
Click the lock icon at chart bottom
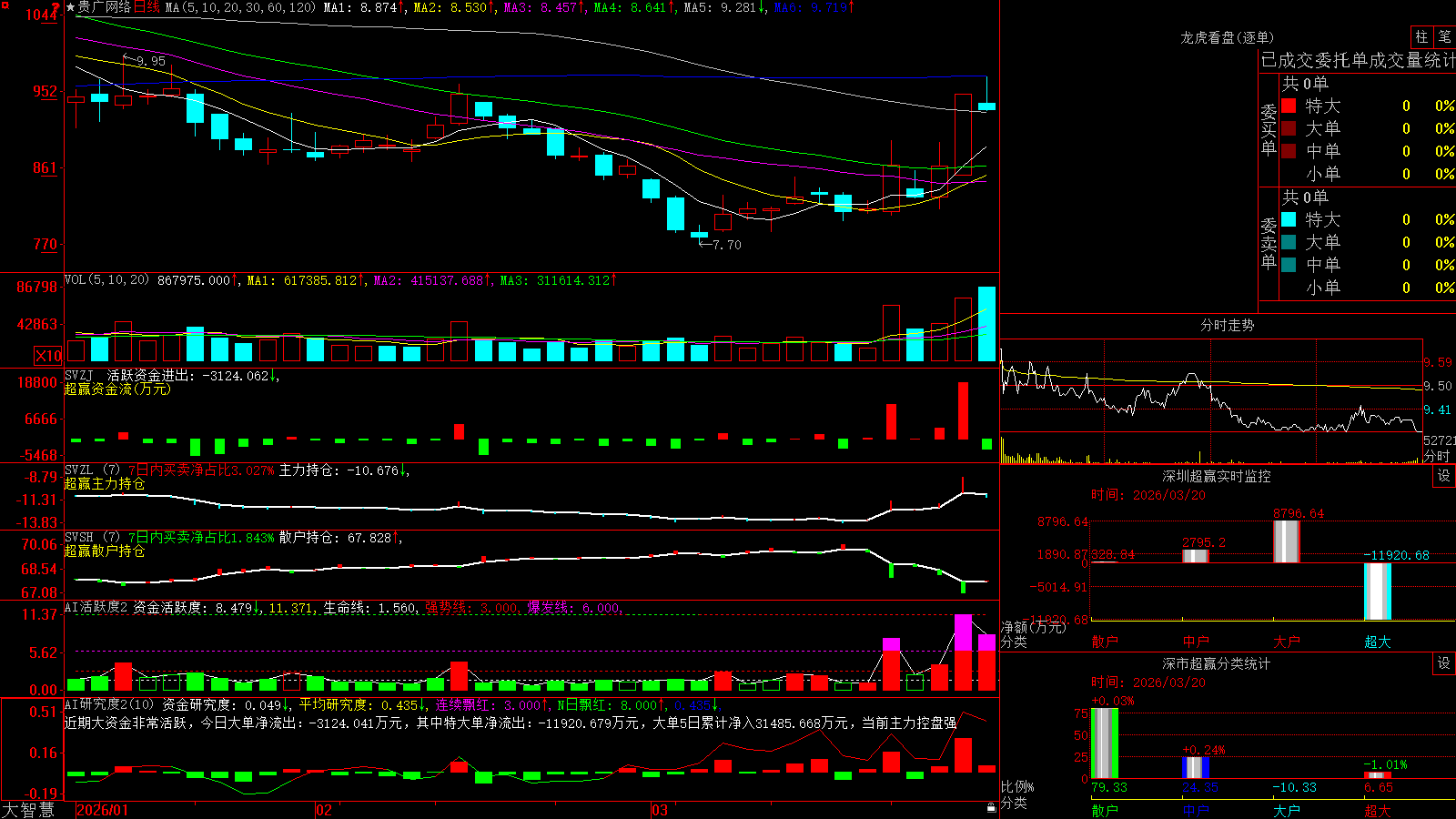pyautogui.click(x=991, y=807)
